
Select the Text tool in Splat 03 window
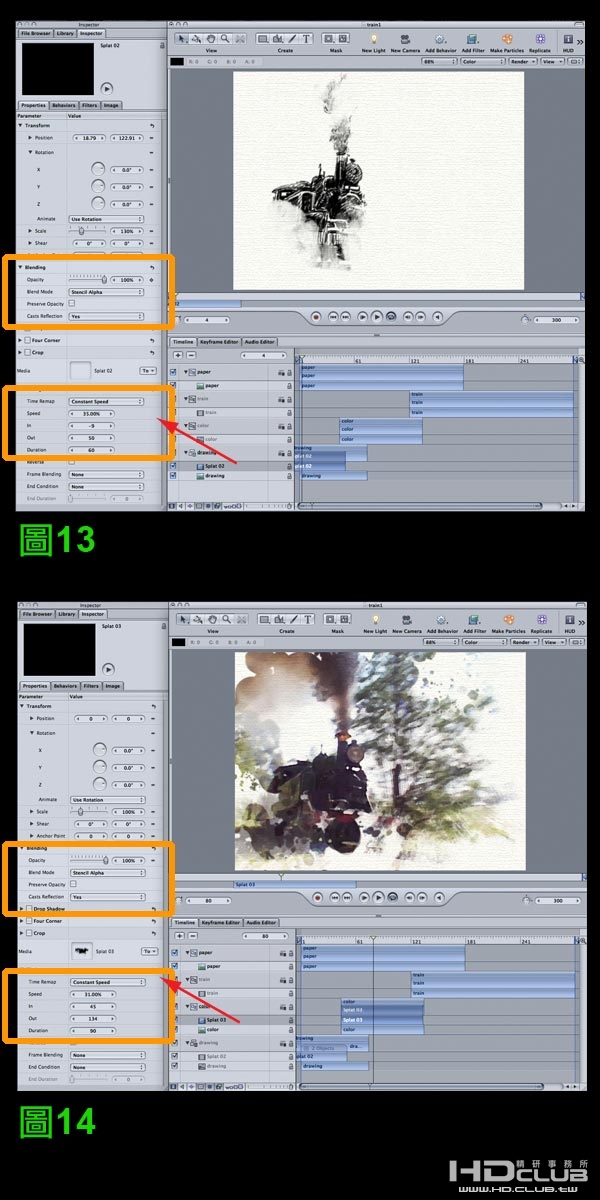(306, 620)
